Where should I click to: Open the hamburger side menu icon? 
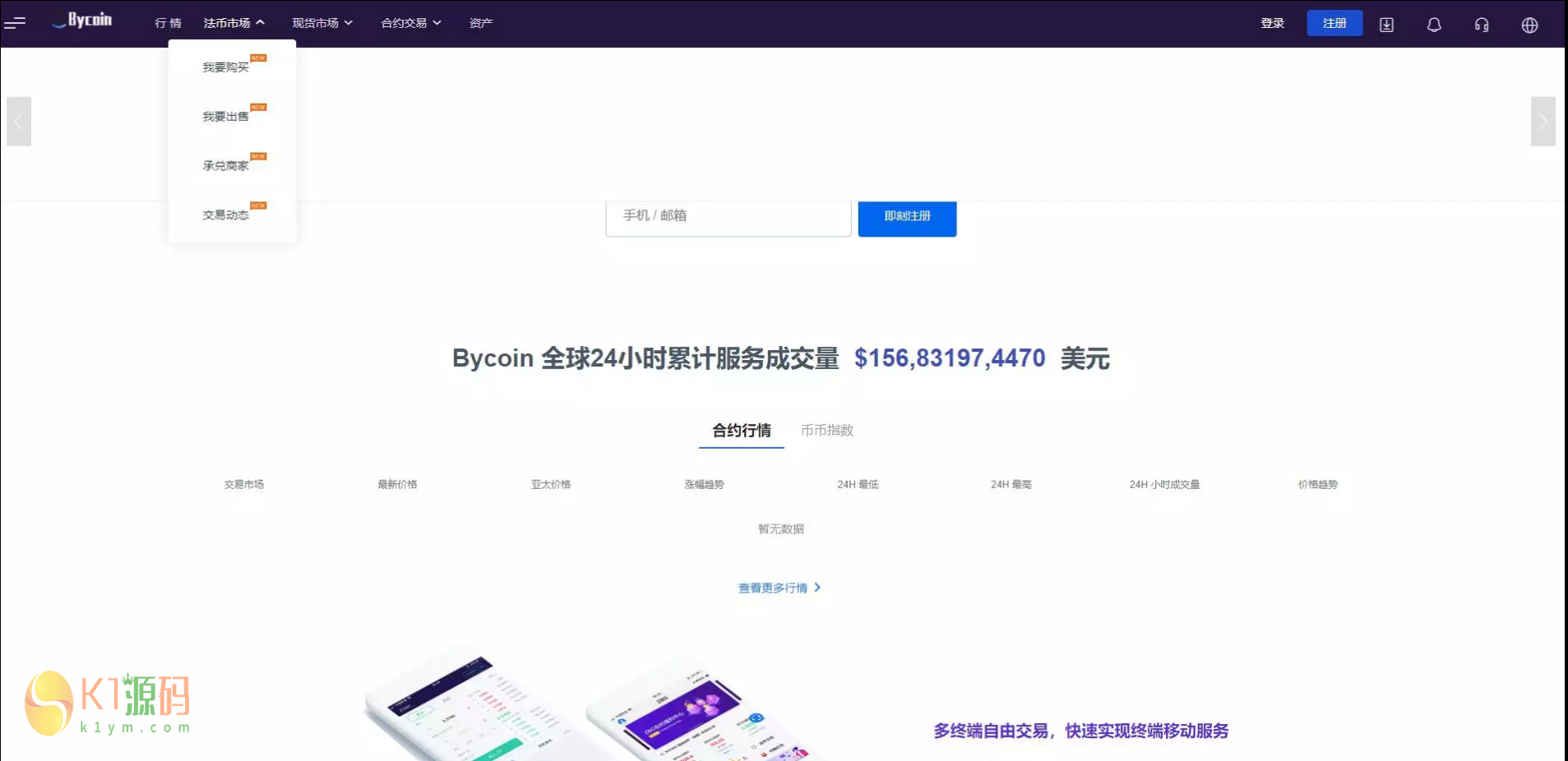[15, 23]
